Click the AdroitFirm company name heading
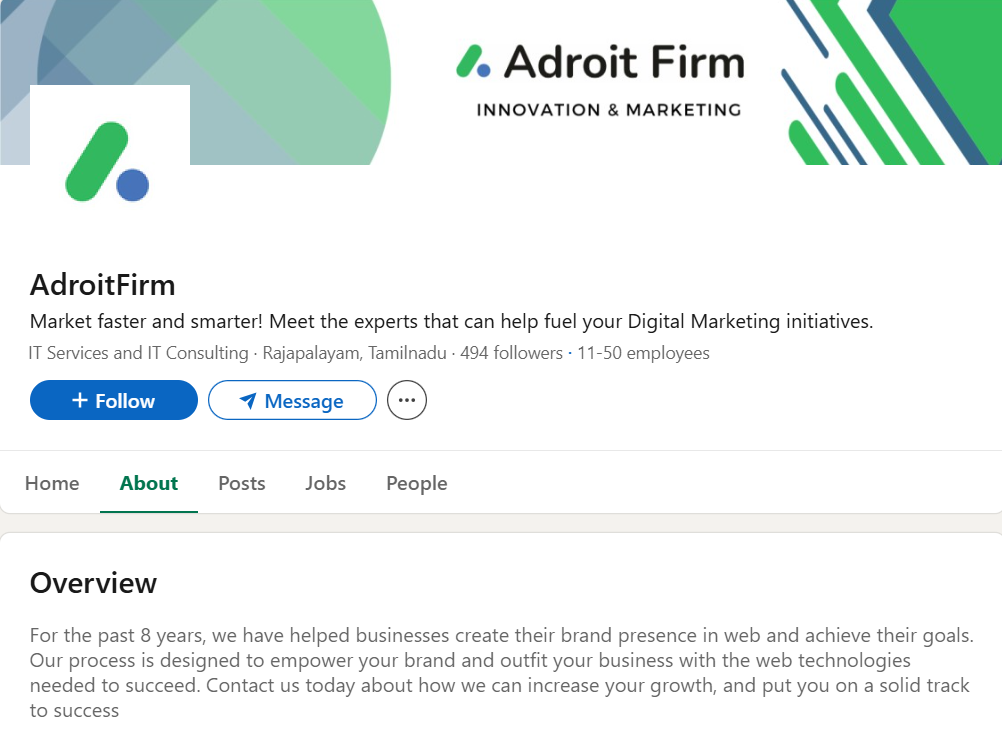Viewport: 1002px width, 743px height. 102,285
